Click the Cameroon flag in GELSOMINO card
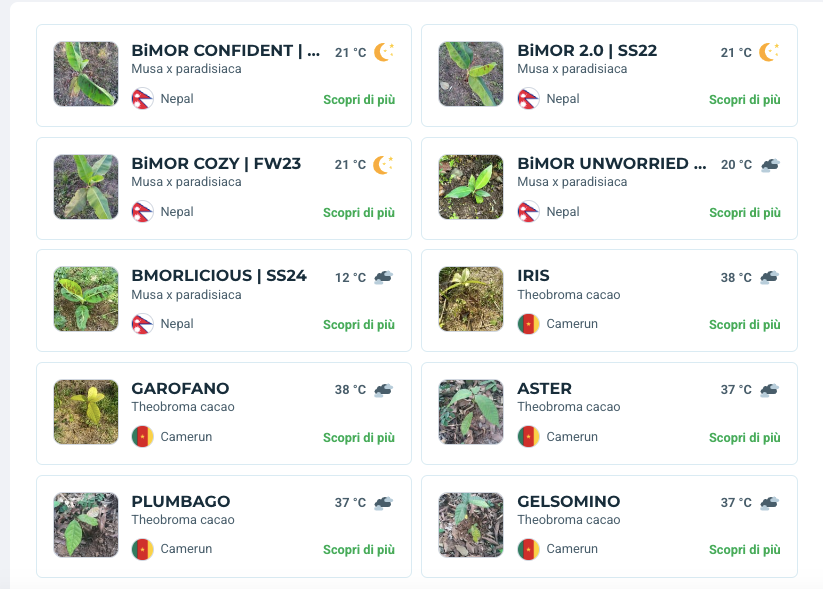 tap(529, 549)
